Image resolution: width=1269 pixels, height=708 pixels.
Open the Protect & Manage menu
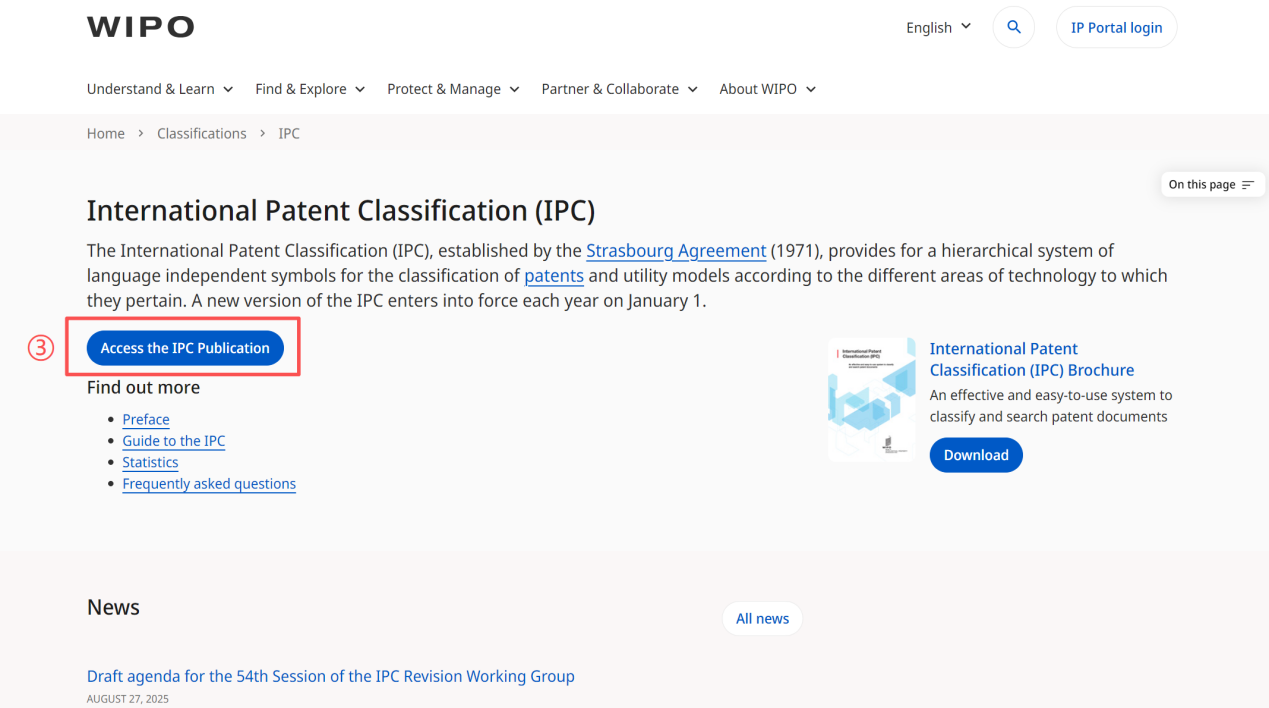click(453, 89)
